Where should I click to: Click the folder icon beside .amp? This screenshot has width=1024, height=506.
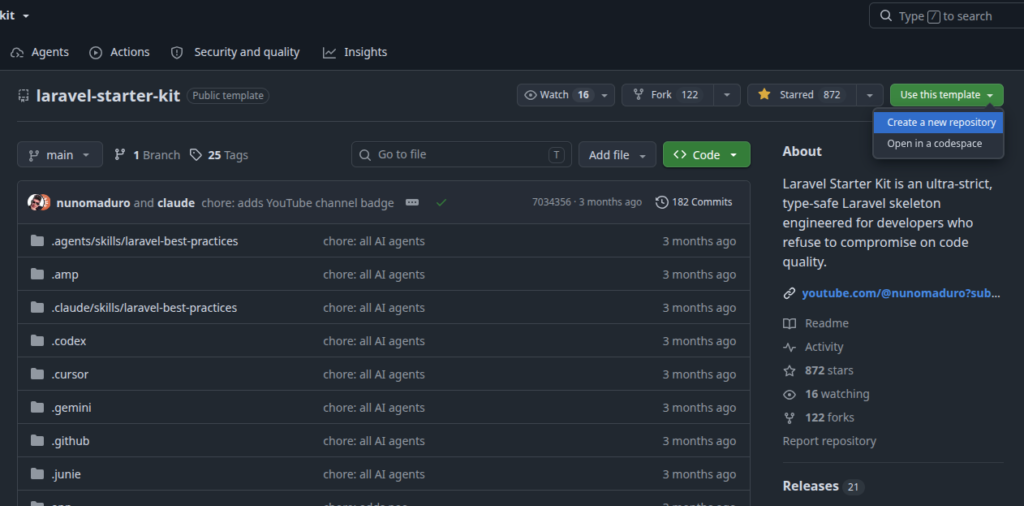coord(37,274)
